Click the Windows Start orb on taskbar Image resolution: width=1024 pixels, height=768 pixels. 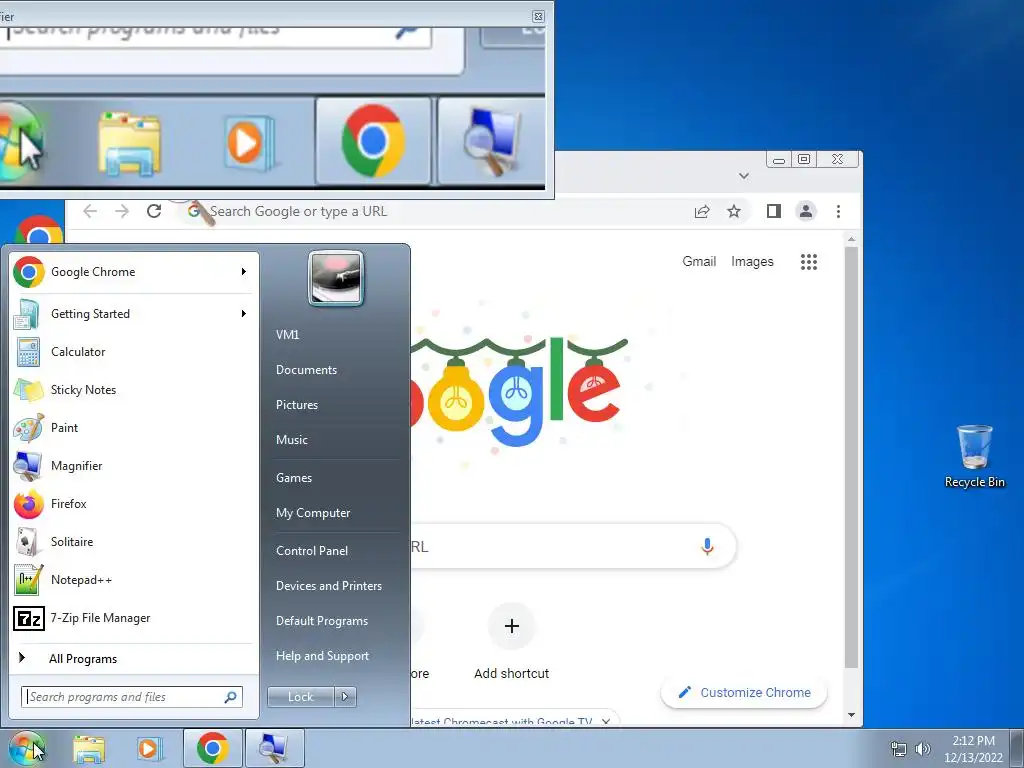[x=26, y=748]
